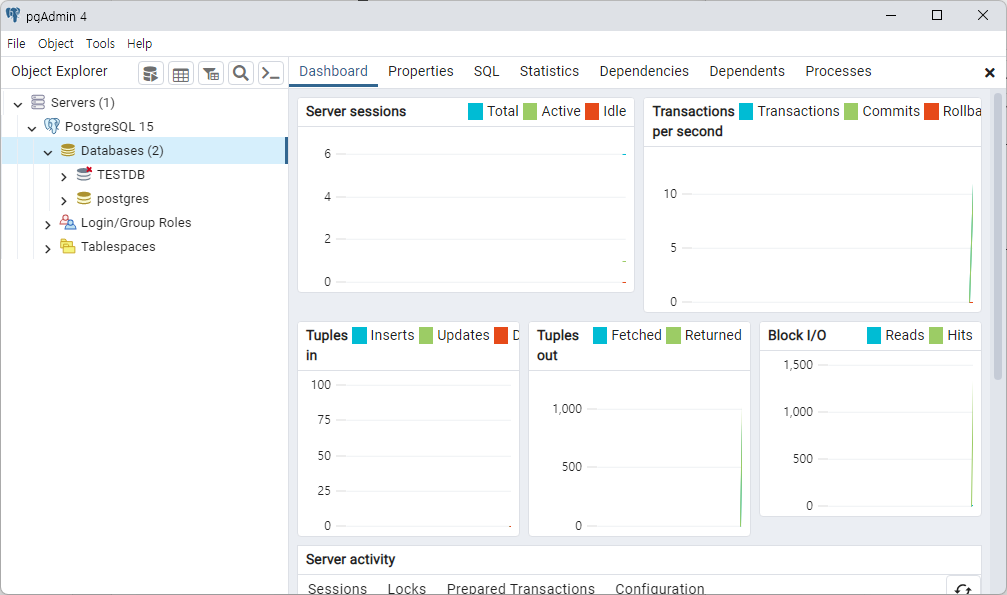Open the Object menu
This screenshot has width=1007, height=595.
56,44
